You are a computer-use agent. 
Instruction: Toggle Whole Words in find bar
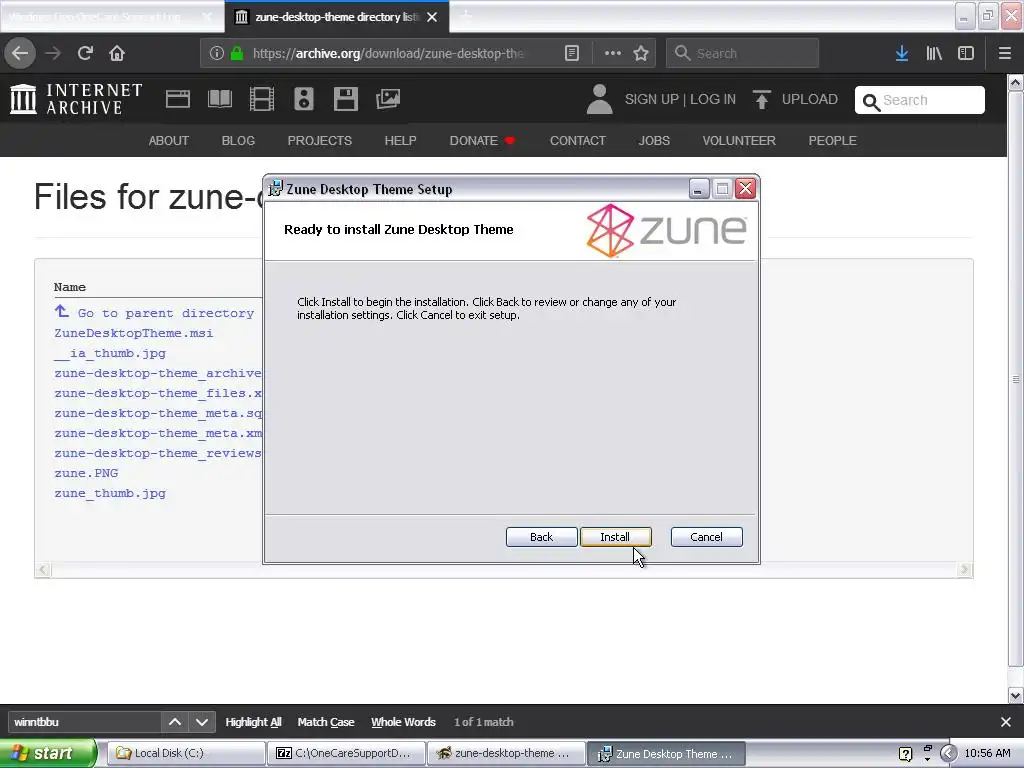click(x=403, y=722)
